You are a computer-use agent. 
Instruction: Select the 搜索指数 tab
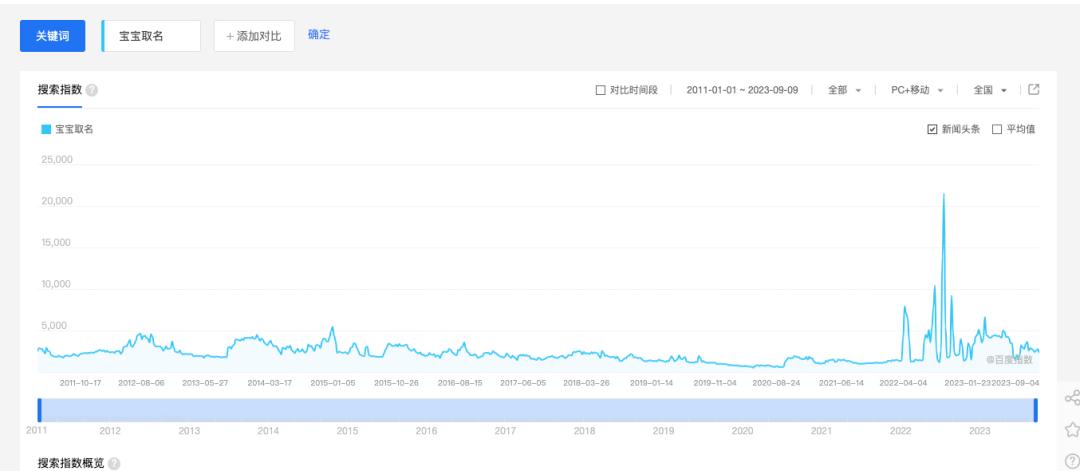tap(60, 91)
